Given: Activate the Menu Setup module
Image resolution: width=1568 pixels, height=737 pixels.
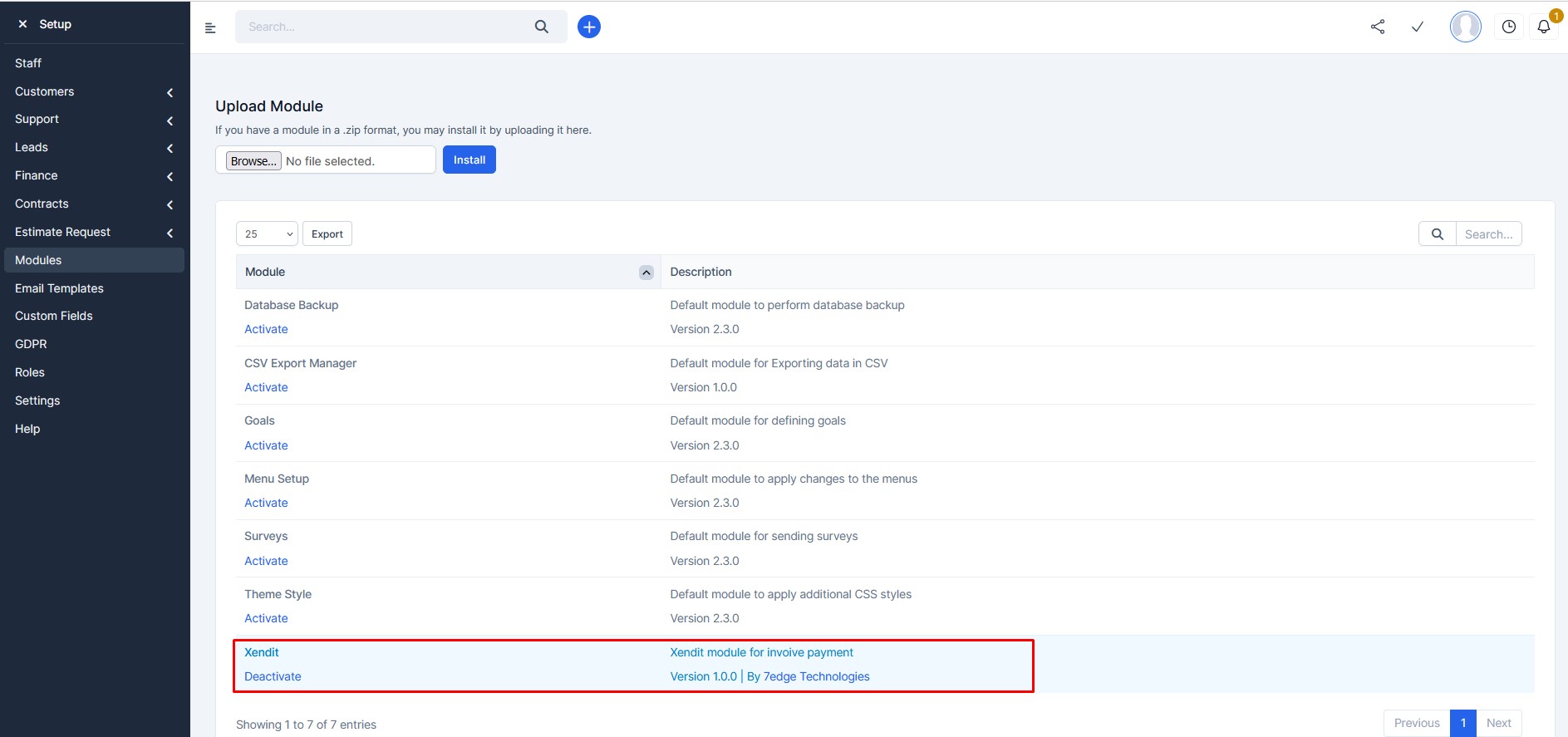Looking at the screenshot, I should pos(266,503).
